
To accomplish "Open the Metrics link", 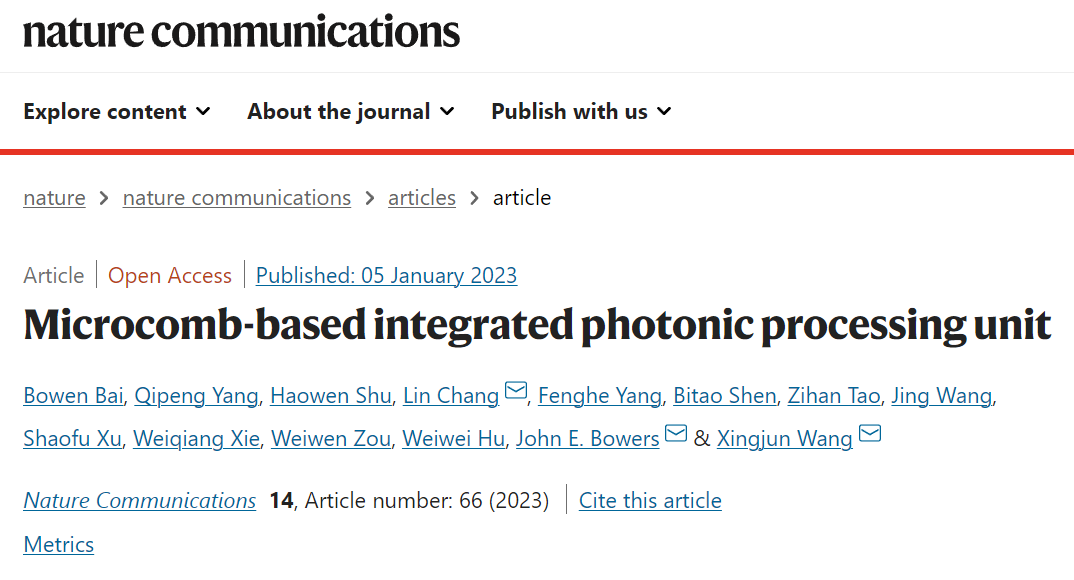I will point(59,544).
